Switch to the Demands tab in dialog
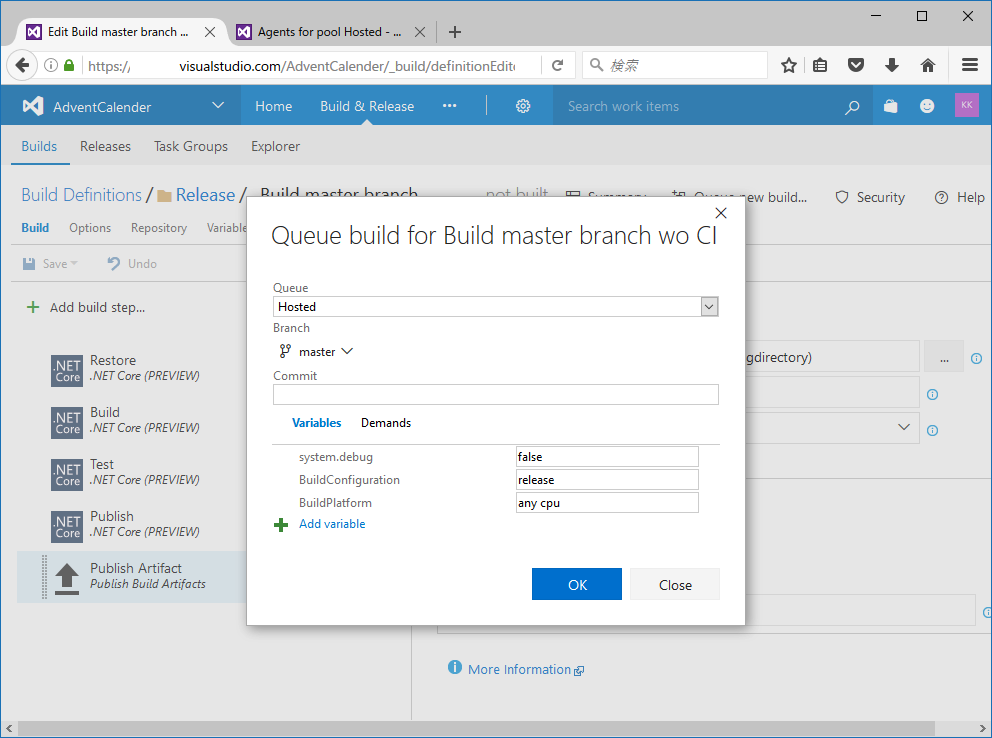Screen dimensions: 992x738 [386, 422]
